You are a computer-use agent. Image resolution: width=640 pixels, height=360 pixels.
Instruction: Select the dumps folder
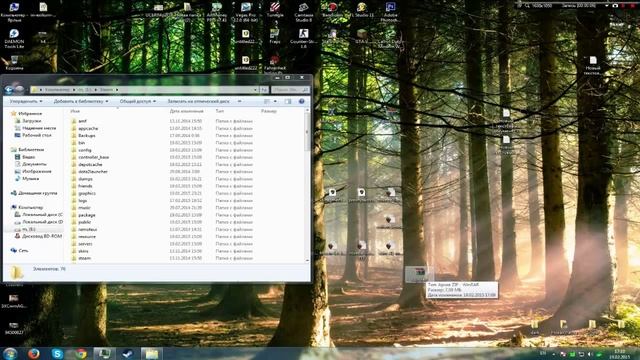point(85,179)
